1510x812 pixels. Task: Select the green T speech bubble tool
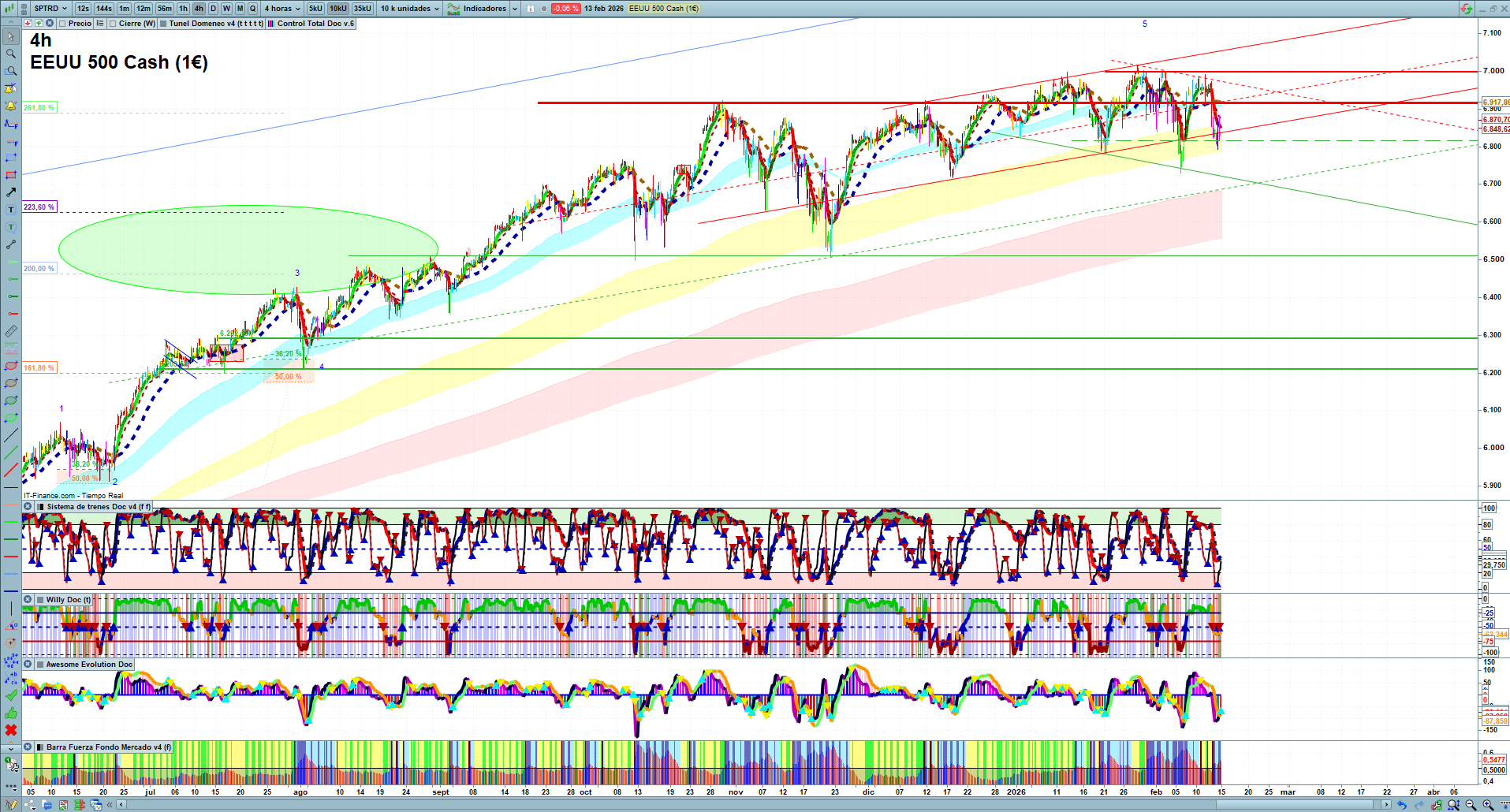pos(11,227)
